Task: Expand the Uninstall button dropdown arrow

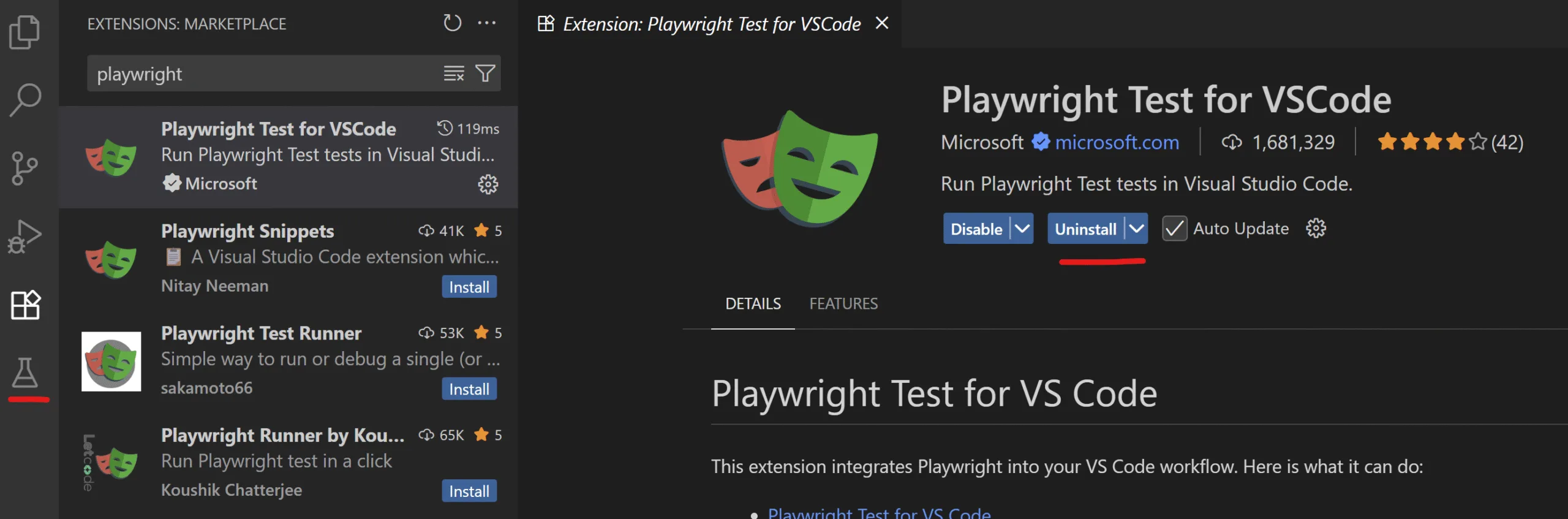Action: [x=1136, y=229]
